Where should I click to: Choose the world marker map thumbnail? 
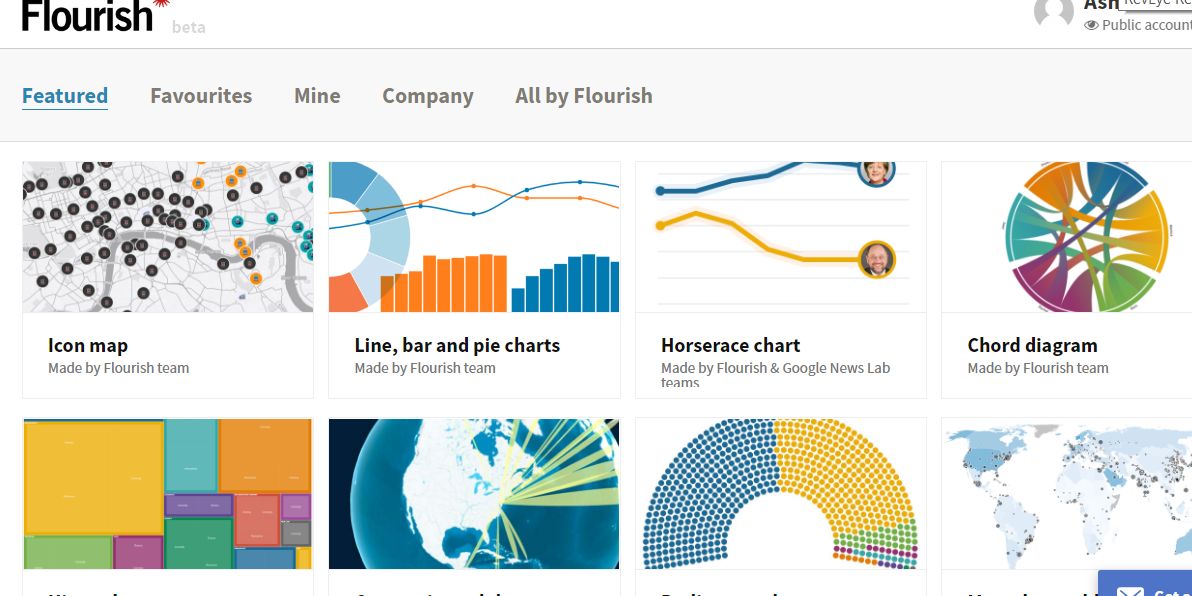click(1067, 493)
